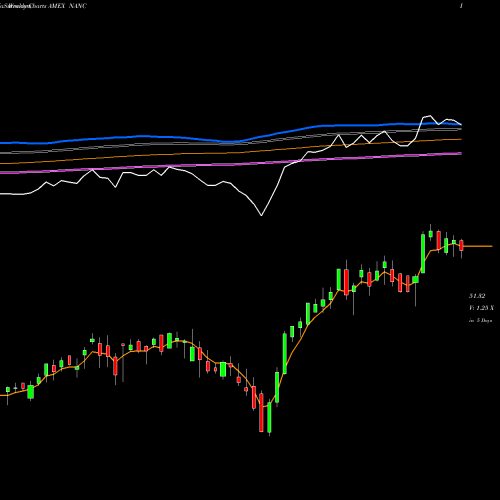The width and height of the screenshot is (500, 500).
Task: Click the AMEX NANC ticker title
Action: click(x=68, y=6)
